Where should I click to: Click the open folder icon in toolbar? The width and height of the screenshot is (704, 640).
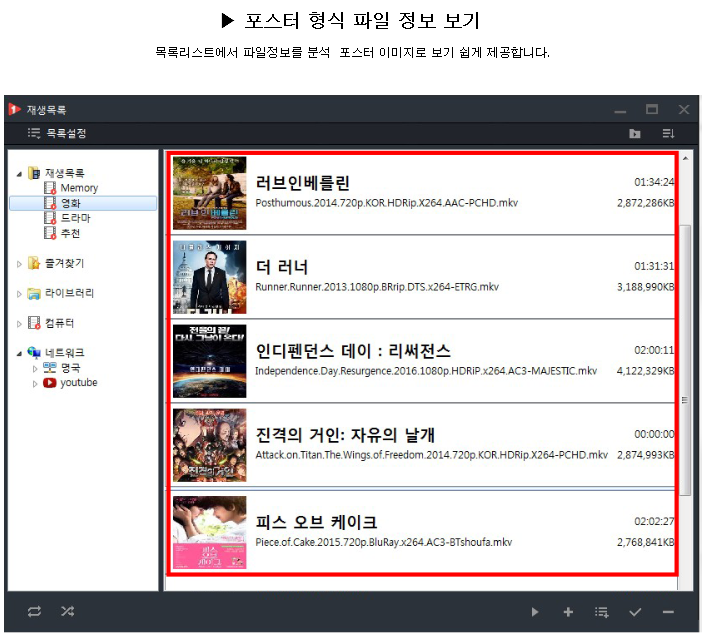(634, 133)
